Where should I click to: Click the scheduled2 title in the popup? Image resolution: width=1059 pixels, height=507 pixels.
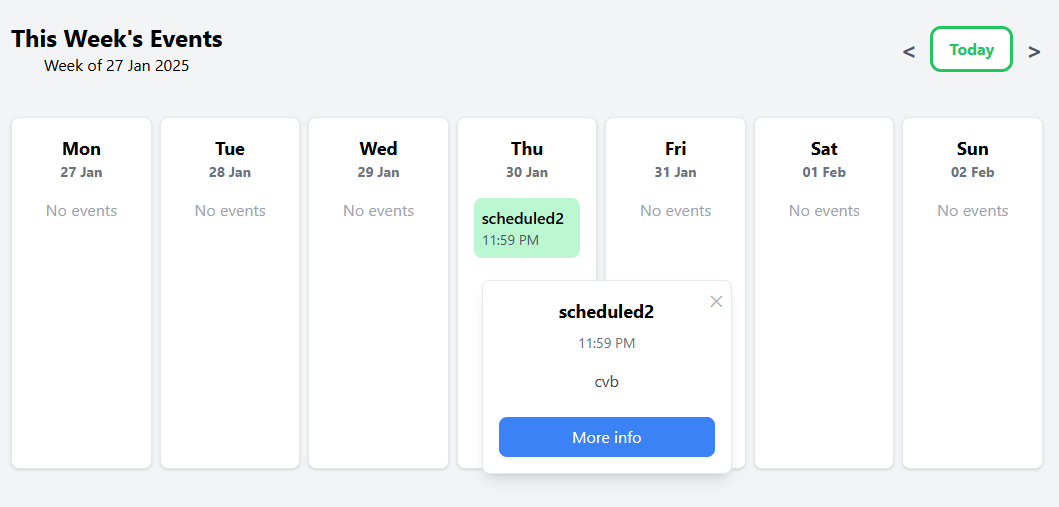click(x=606, y=312)
